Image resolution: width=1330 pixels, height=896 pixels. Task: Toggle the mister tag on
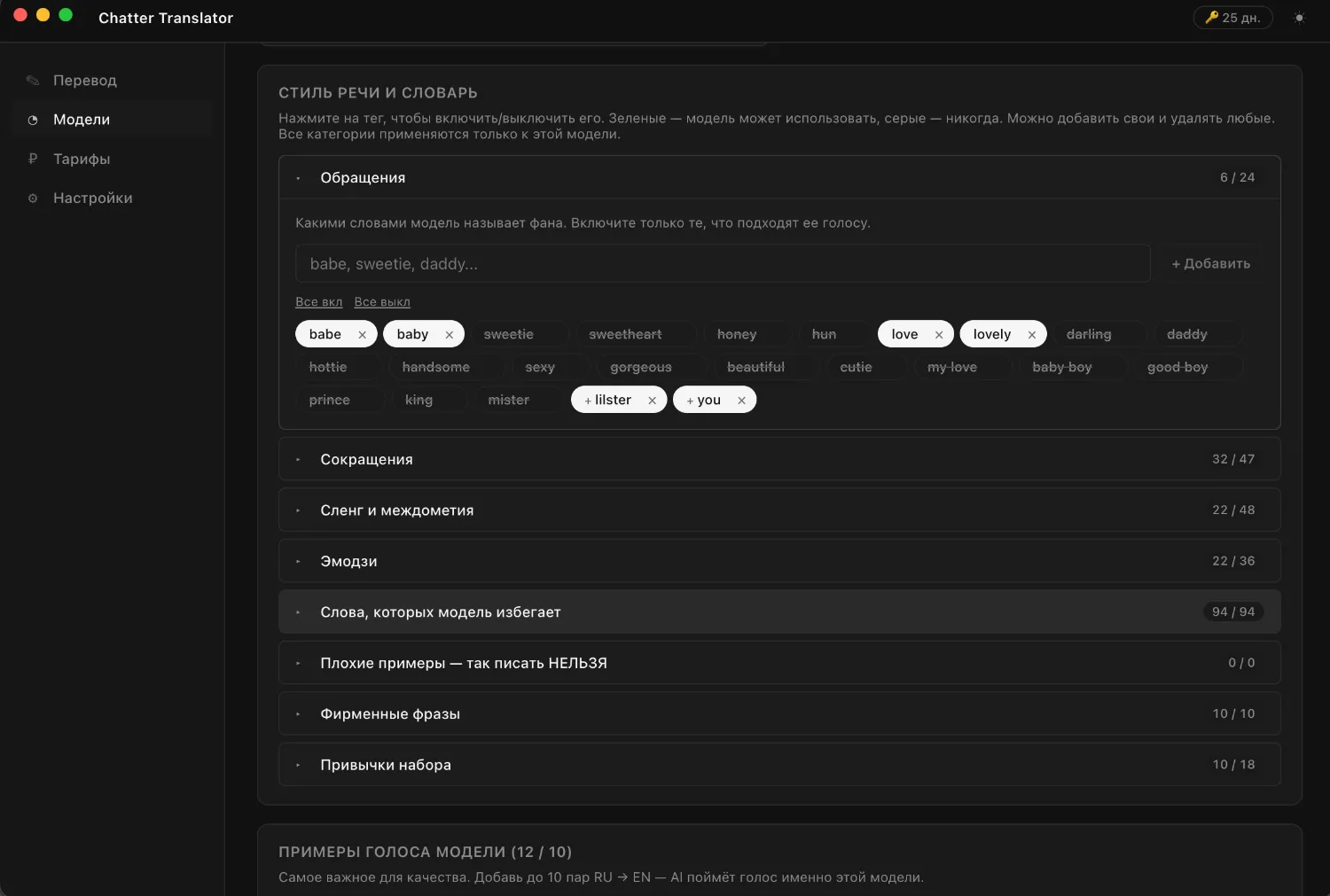(519, 400)
